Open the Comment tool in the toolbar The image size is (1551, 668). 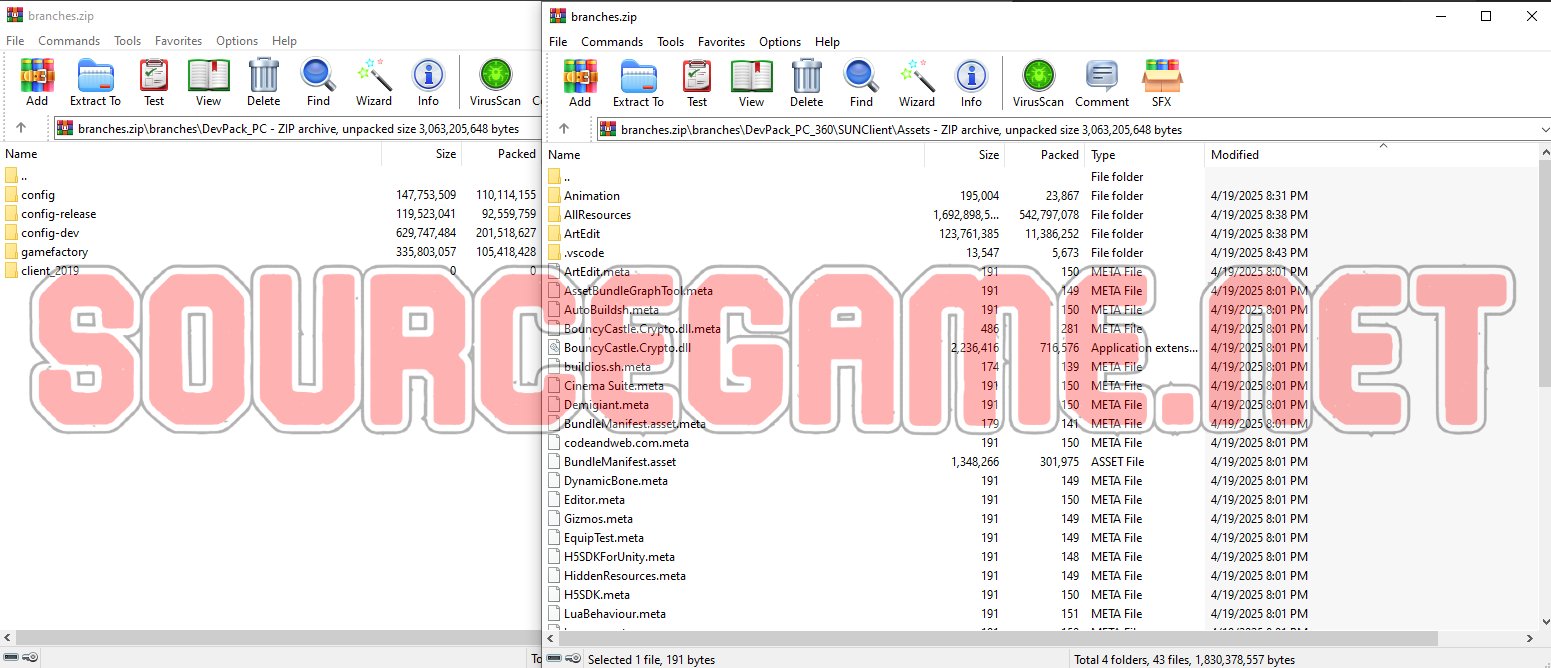tap(1101, 83)
